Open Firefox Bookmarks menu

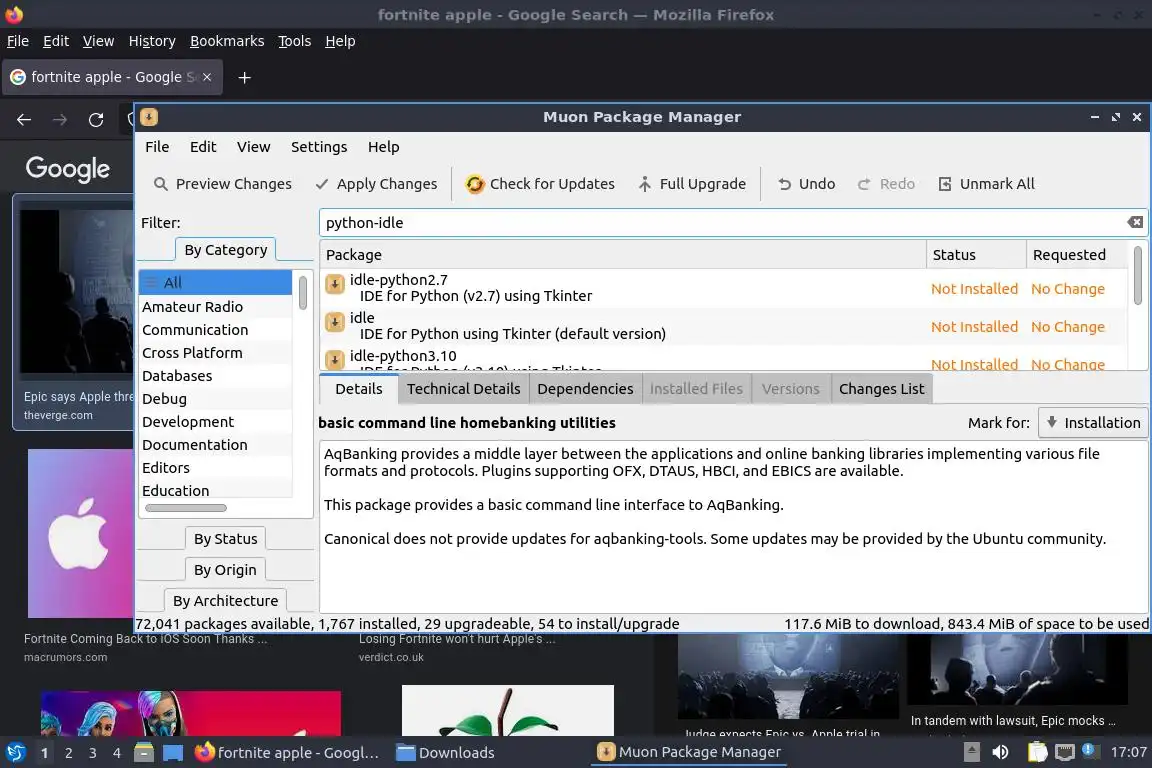point(227,41)
